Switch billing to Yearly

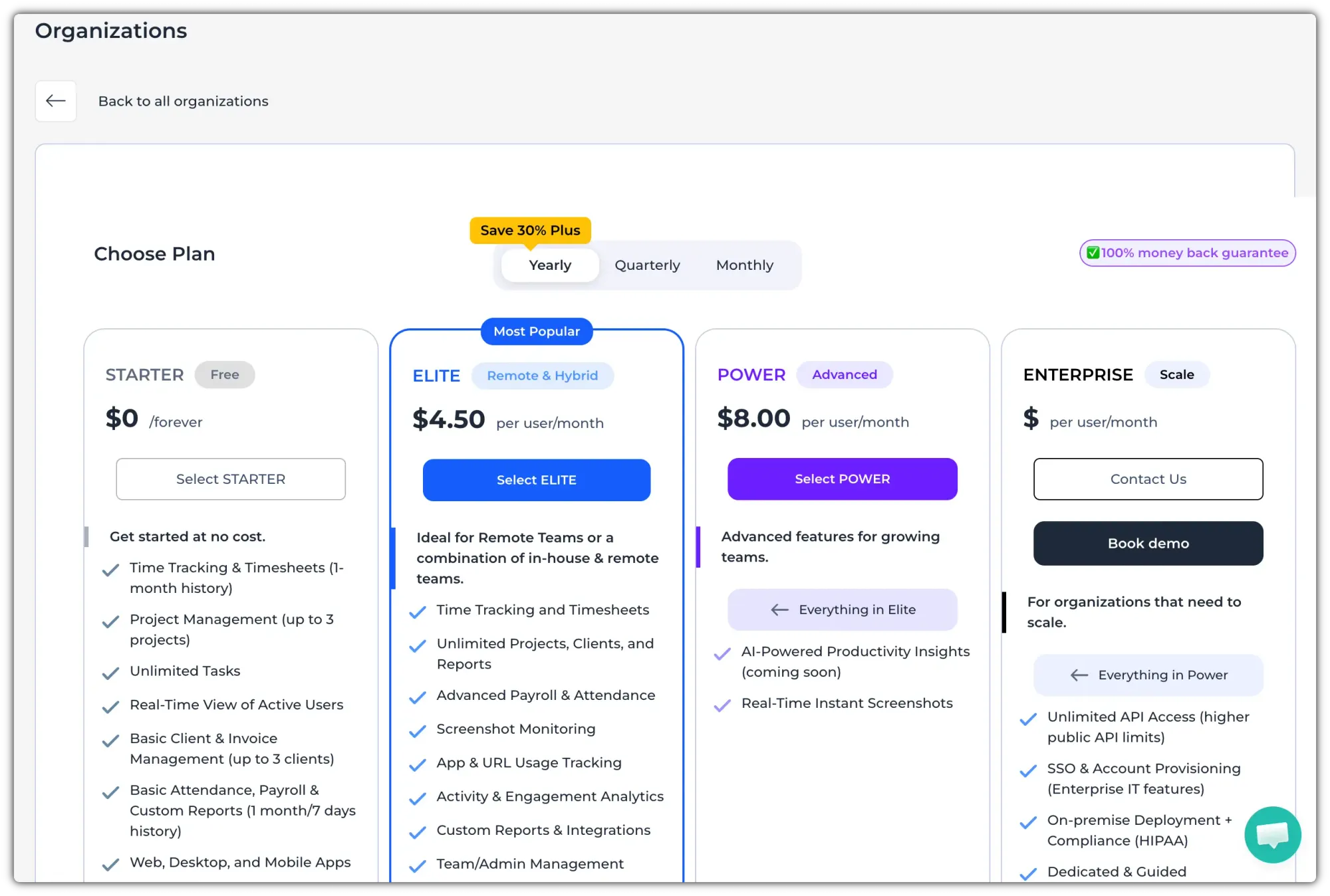550,265
